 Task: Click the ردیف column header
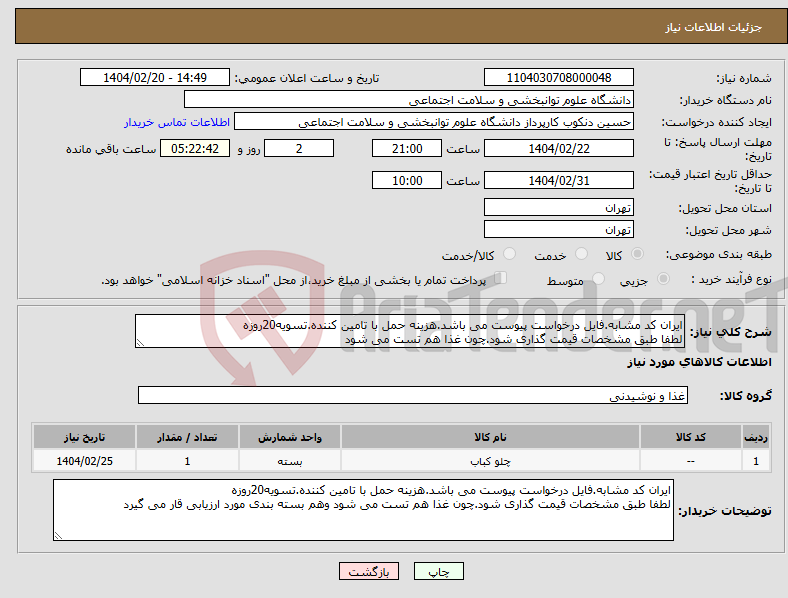756,437
